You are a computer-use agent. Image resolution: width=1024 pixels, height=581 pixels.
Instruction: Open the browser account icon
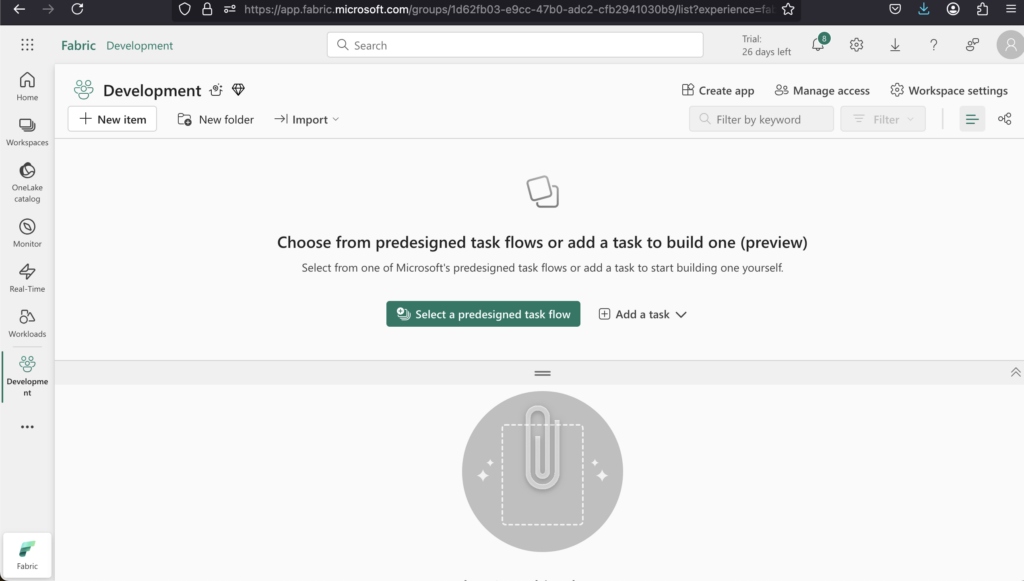coord(953,9)
